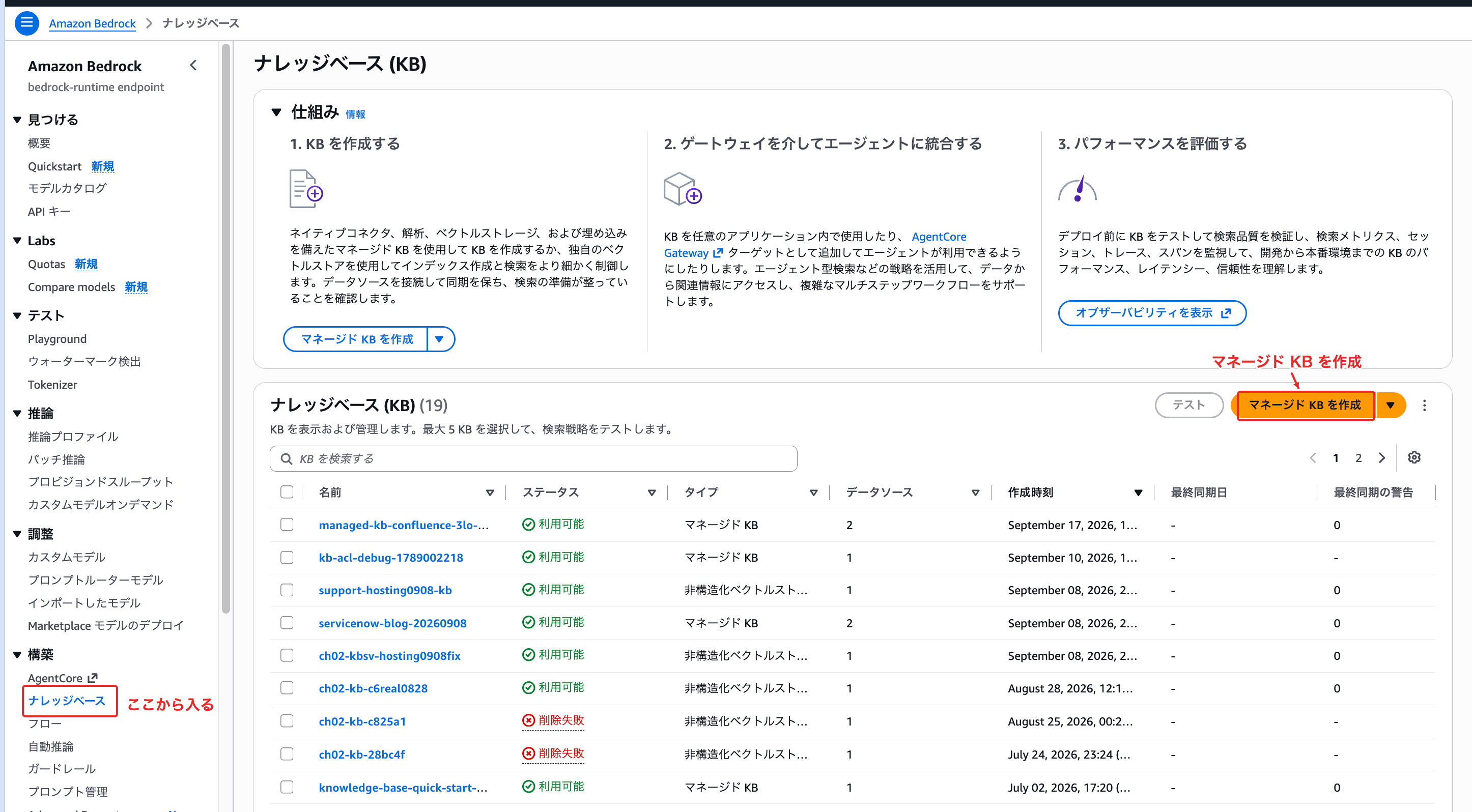
Task: Go to page 2 of the table
Action: (1358, 458)
